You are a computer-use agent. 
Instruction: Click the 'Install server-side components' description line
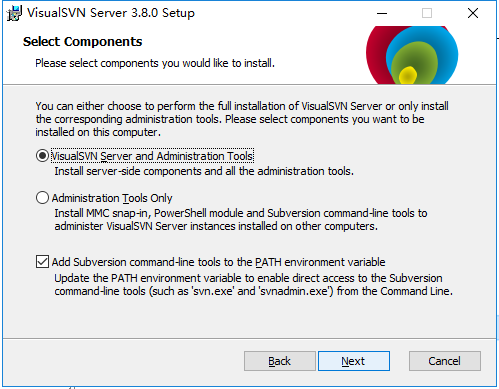pos(204,171)
